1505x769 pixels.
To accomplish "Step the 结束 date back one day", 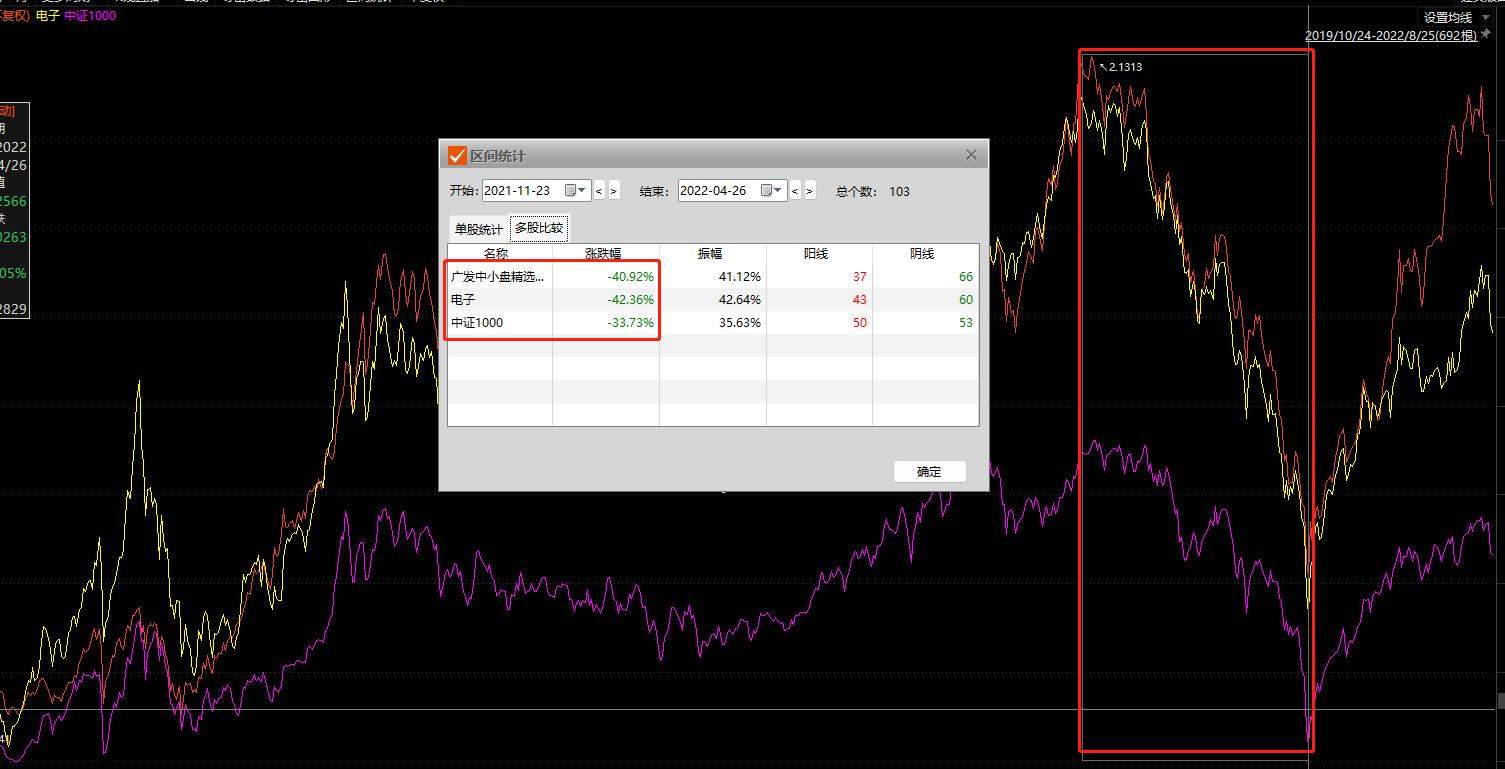I will (x=795, y=191).
